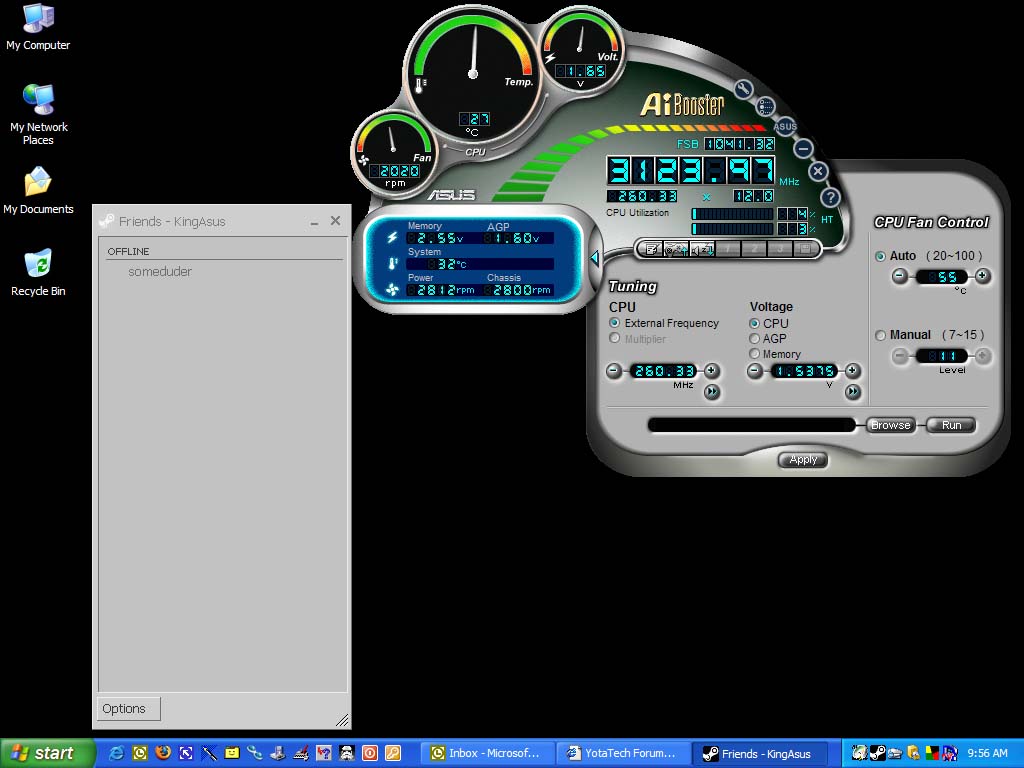Open the Windows start menu
Image resolution: width=1024 pixels, height=768 pixels.
click(x=47, y=753)
